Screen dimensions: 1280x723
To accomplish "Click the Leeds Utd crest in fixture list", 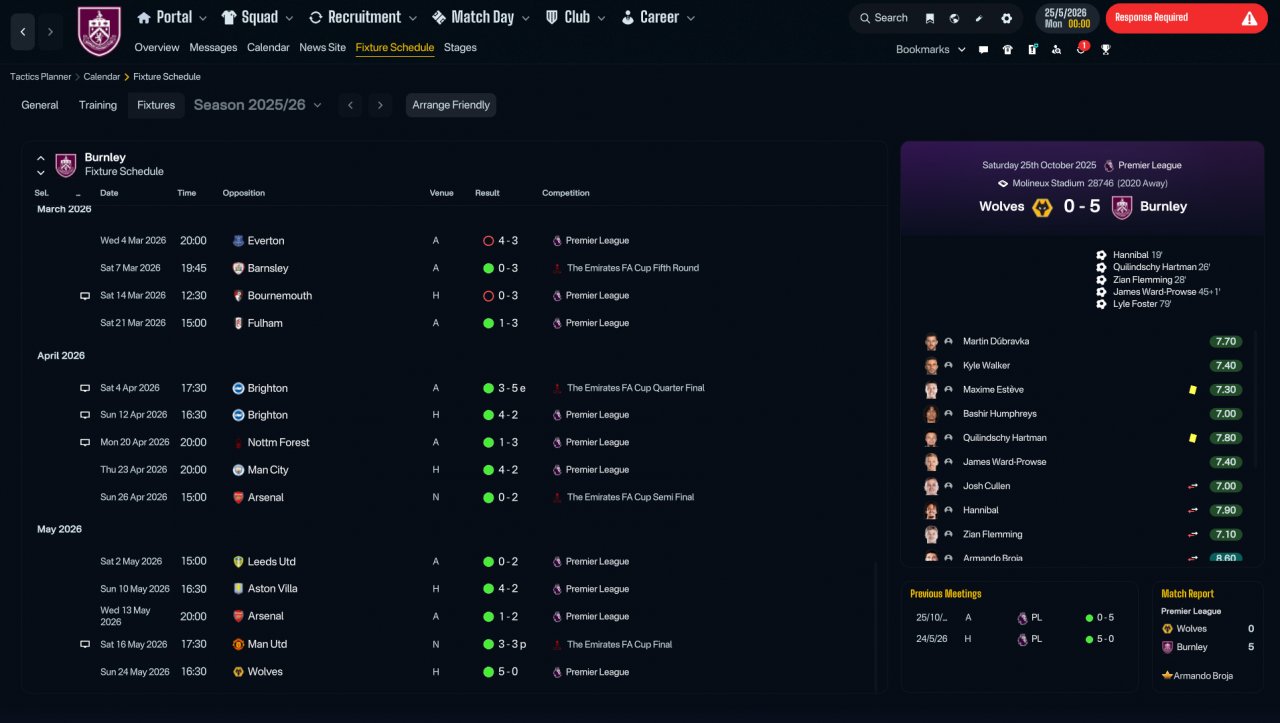I will click(x=238, y=562).
